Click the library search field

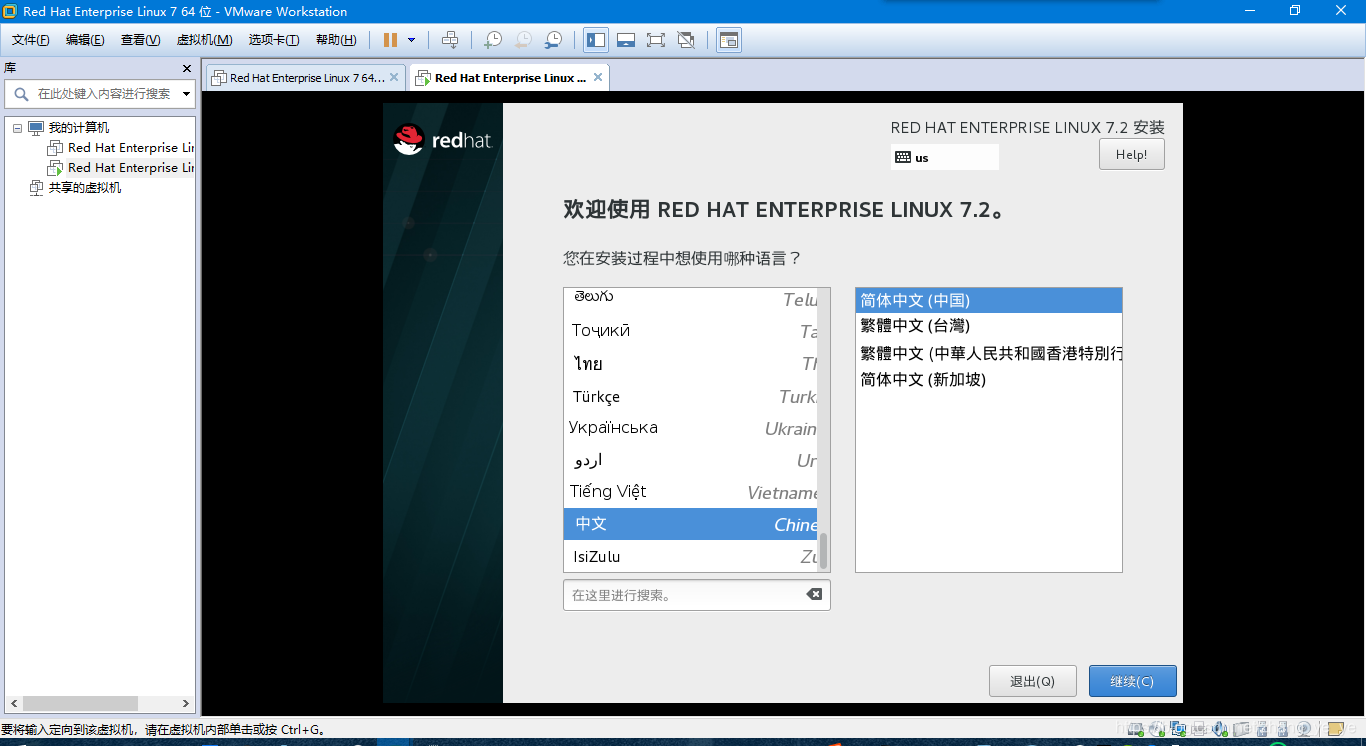pyautogui.click(x=100, y=94)
